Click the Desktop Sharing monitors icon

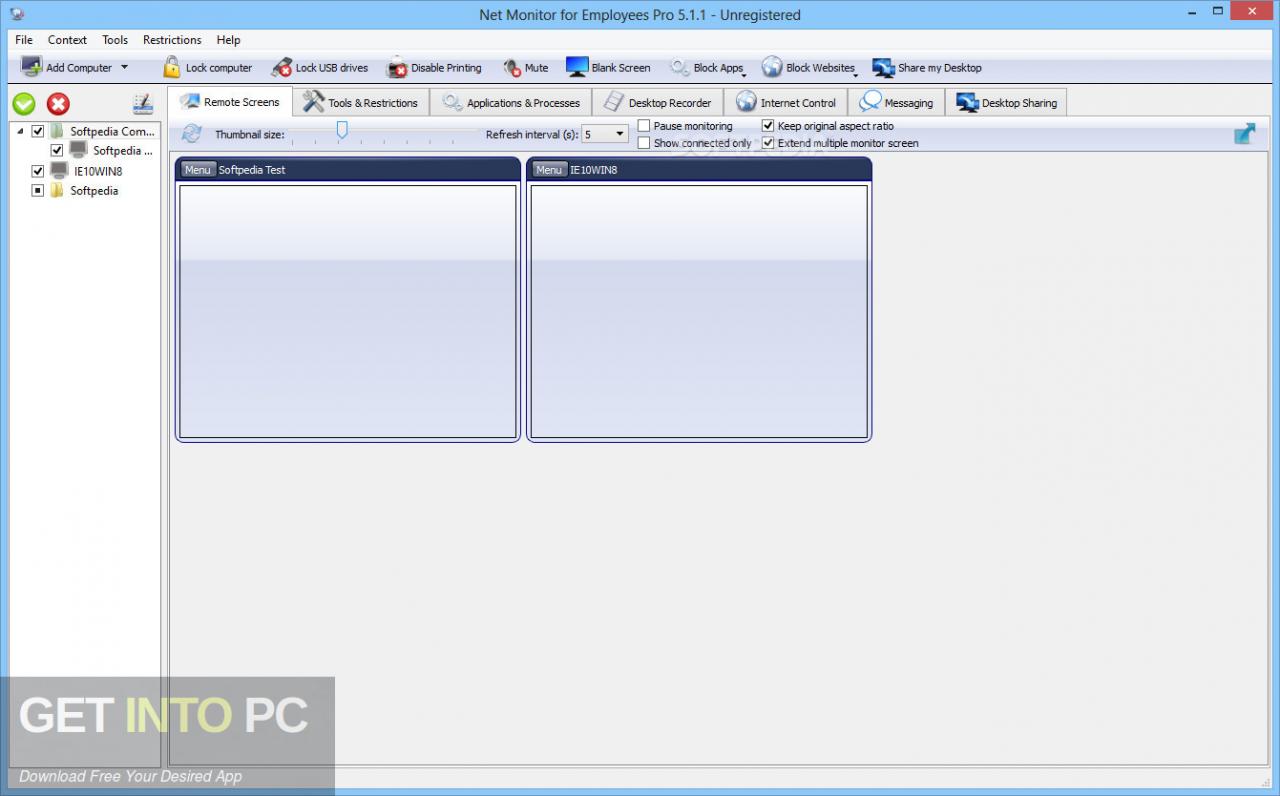click(967, 102)
